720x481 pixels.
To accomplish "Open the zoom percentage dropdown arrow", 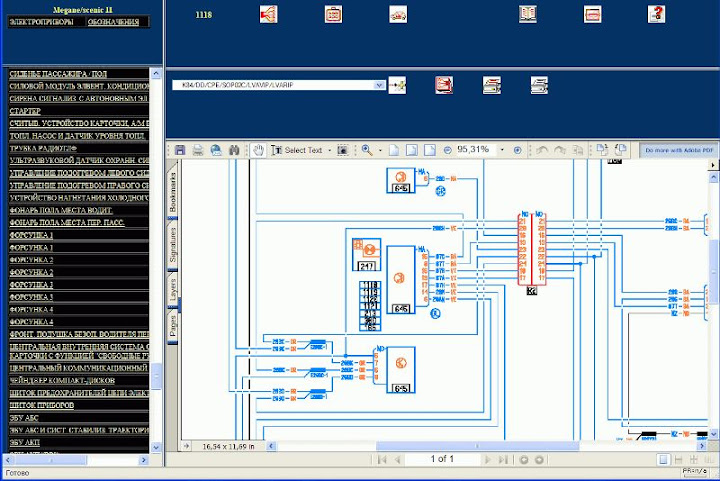I will coord(502,150).
